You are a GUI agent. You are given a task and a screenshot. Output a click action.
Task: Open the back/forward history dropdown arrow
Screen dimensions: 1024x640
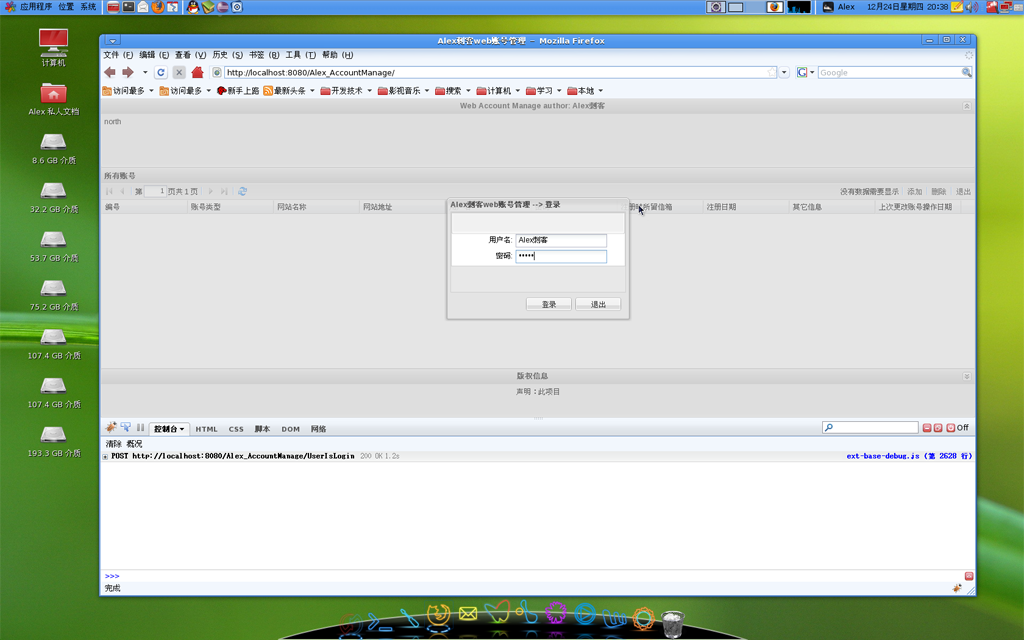pyautogui.click(x=145, y=72)
